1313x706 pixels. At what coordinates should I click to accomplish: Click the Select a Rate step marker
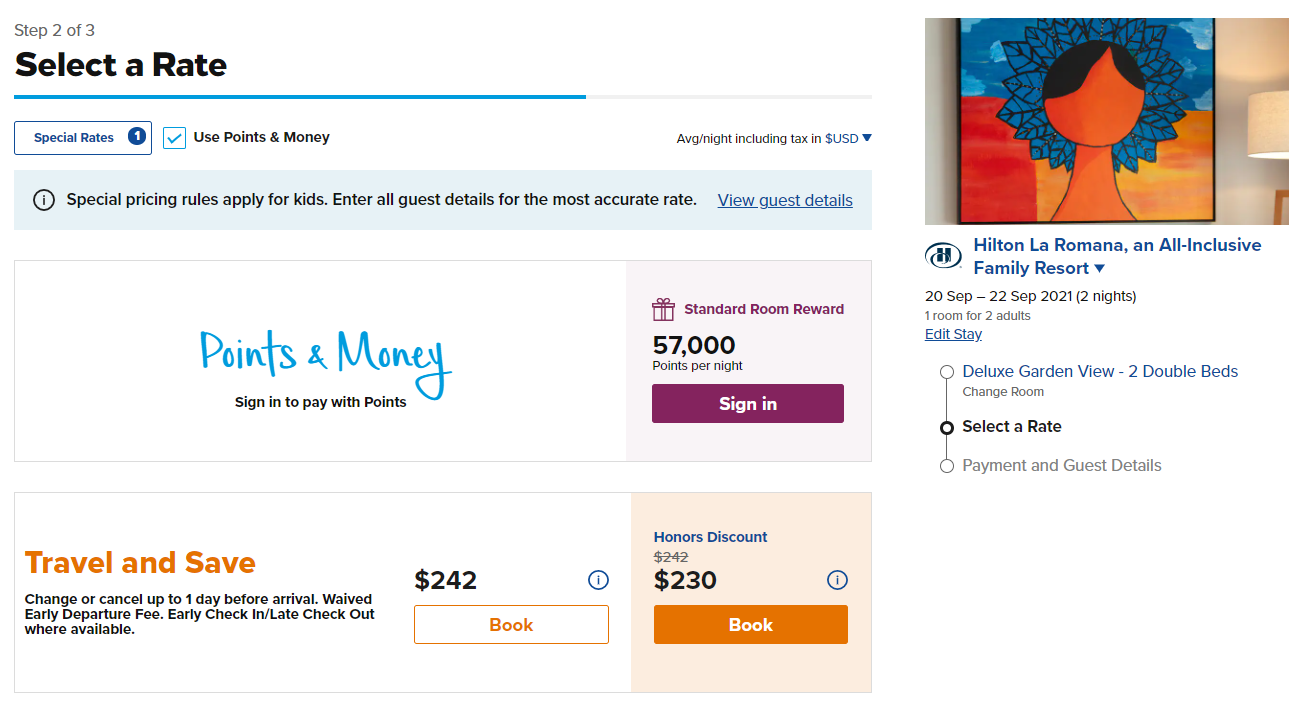[x=946, y=427]
